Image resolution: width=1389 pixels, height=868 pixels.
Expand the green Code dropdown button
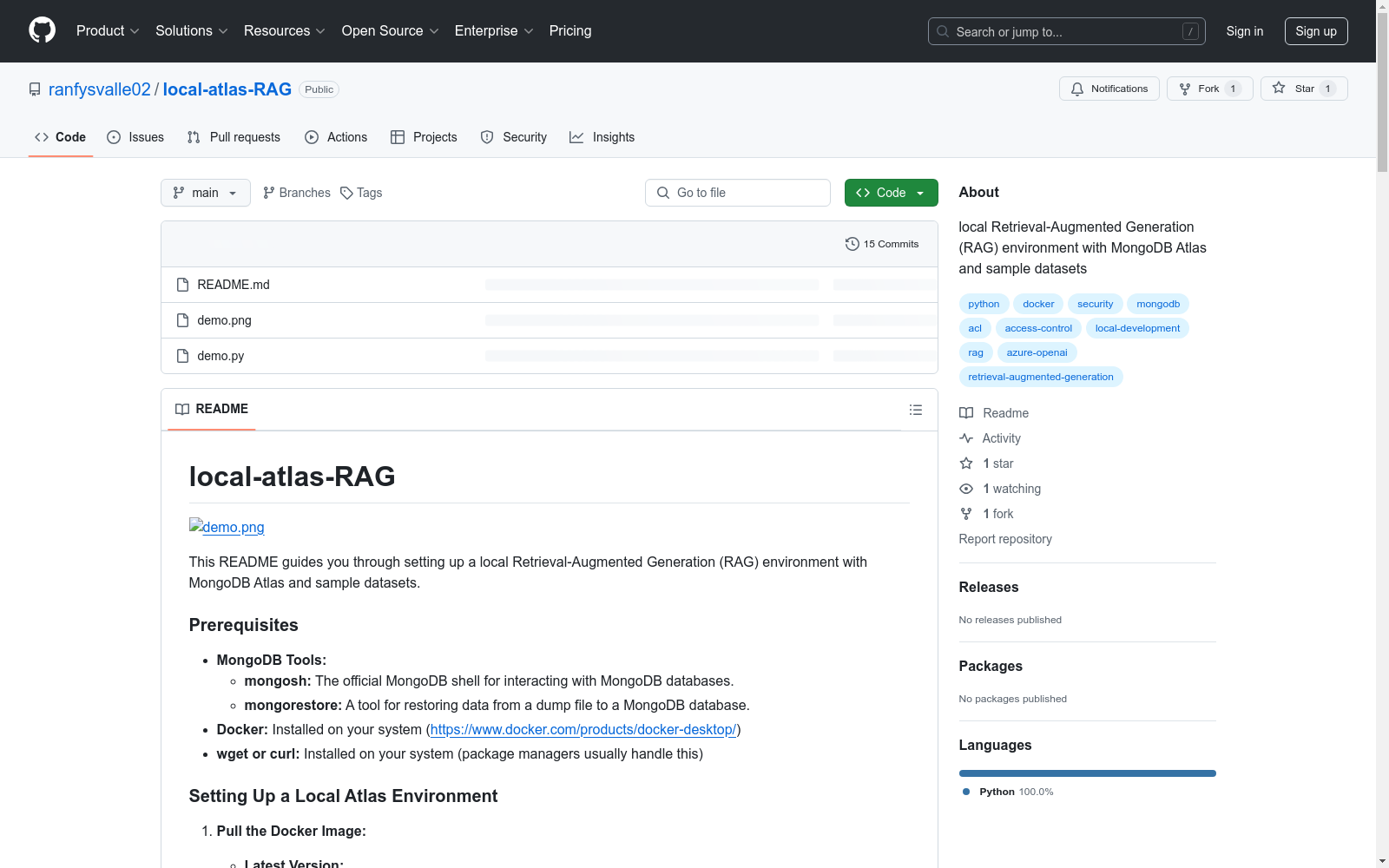pos(892,193)
